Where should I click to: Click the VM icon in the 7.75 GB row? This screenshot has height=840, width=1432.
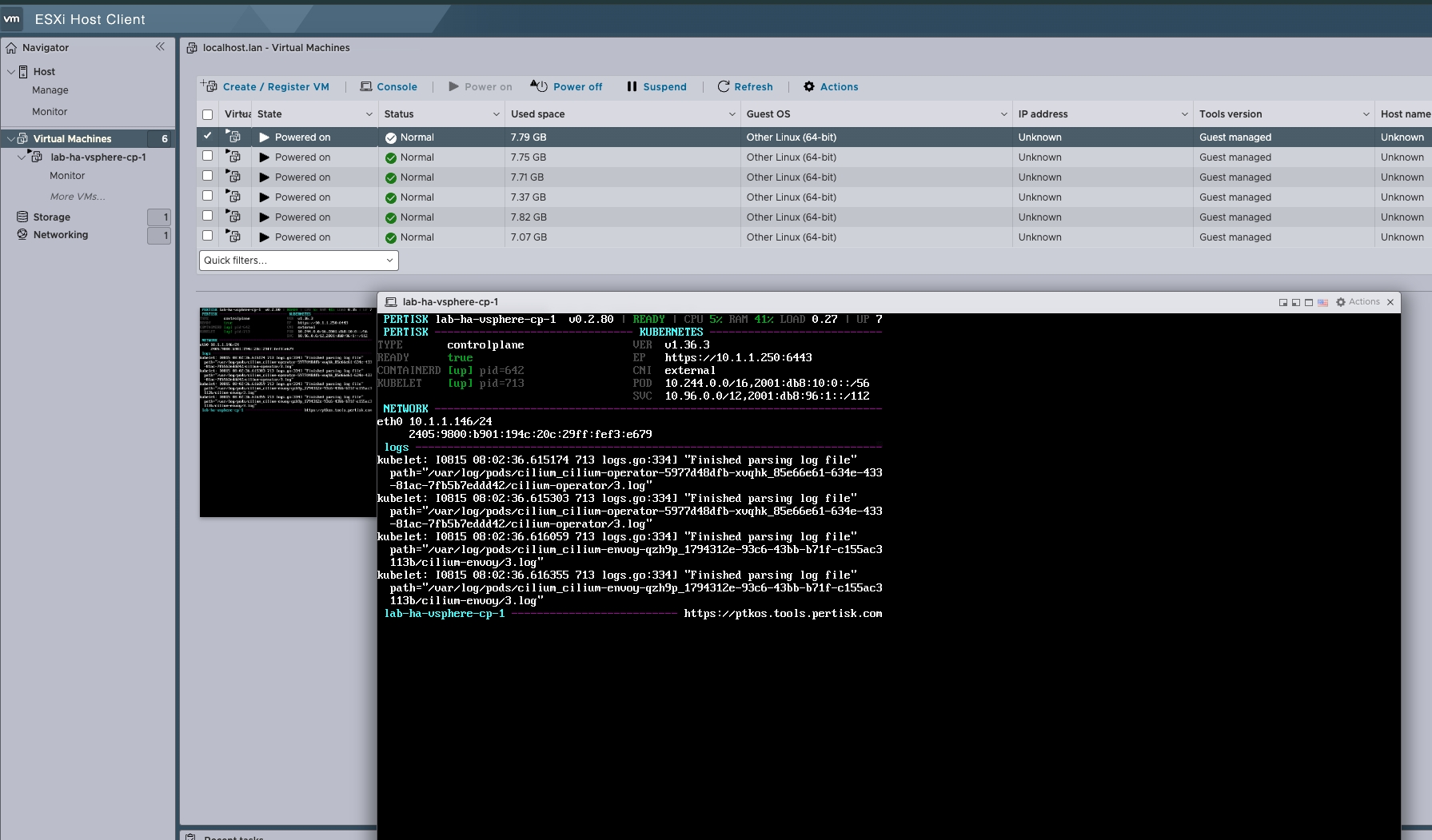233,157
